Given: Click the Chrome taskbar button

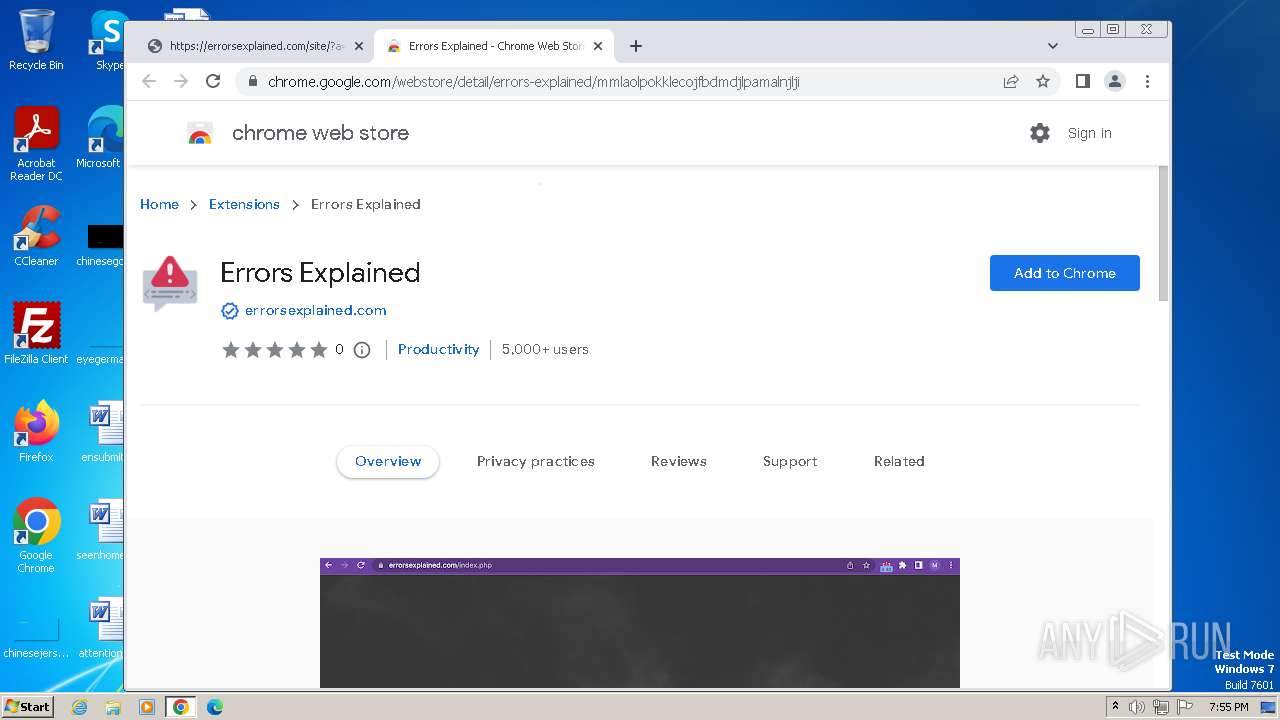Looking at the screenshot, I should point(180,707).
